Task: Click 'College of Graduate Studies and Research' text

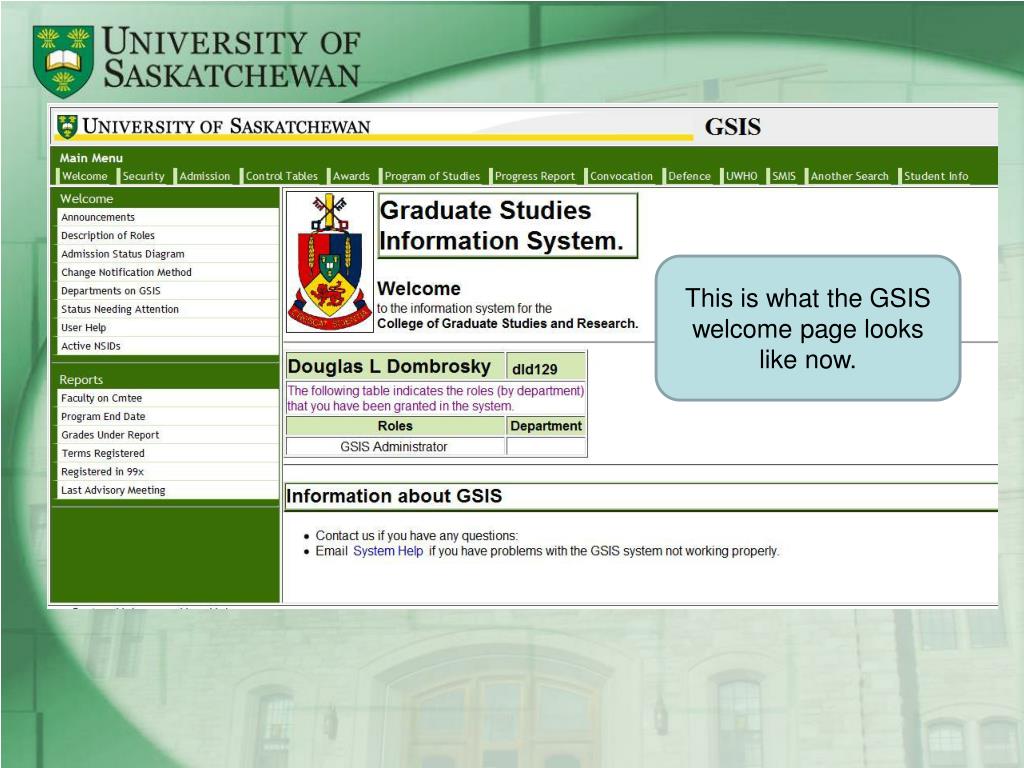Action: 507,323
